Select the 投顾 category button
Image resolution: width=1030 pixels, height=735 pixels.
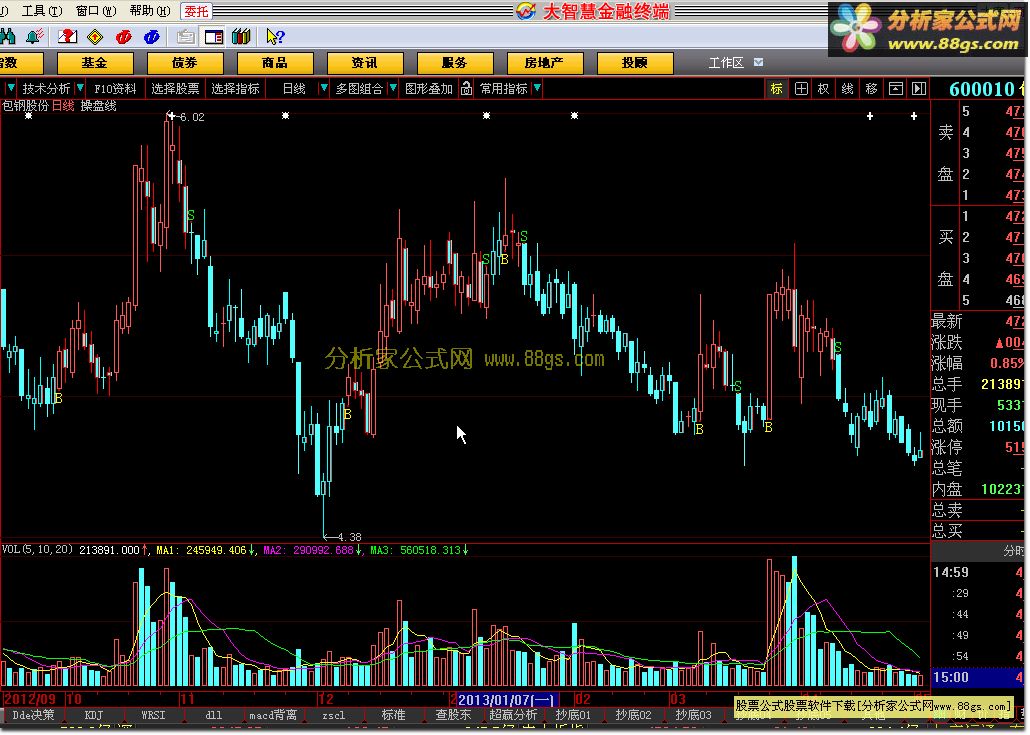coord(635,63)
